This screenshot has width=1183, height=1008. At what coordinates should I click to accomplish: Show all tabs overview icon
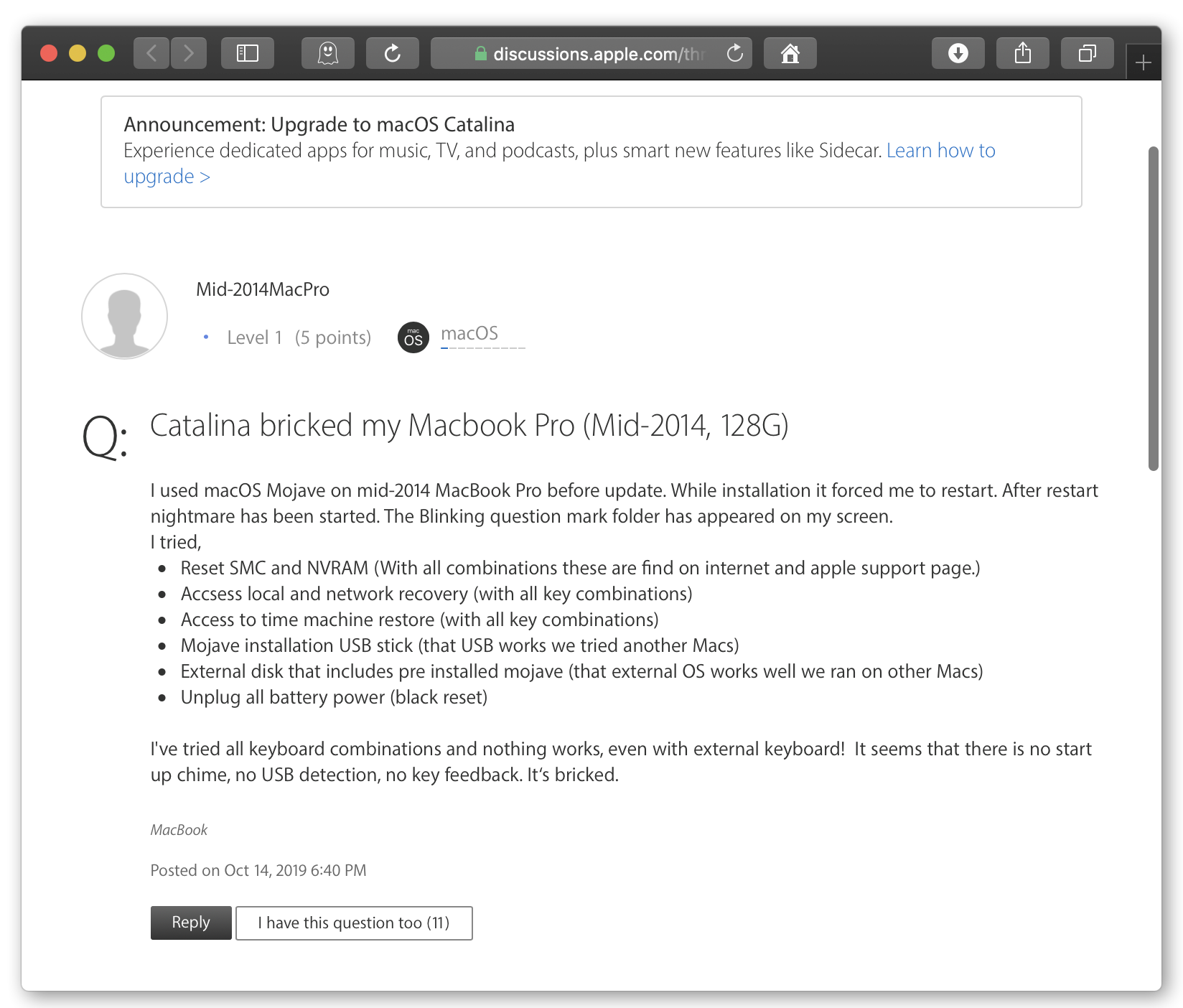tap(1088, 53)
